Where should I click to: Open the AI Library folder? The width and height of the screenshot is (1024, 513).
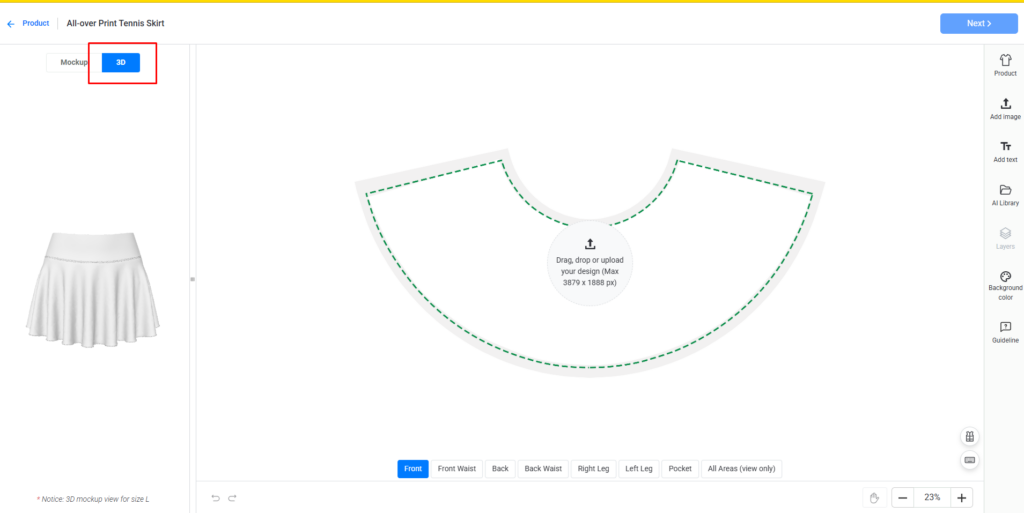click(1005, 194)
